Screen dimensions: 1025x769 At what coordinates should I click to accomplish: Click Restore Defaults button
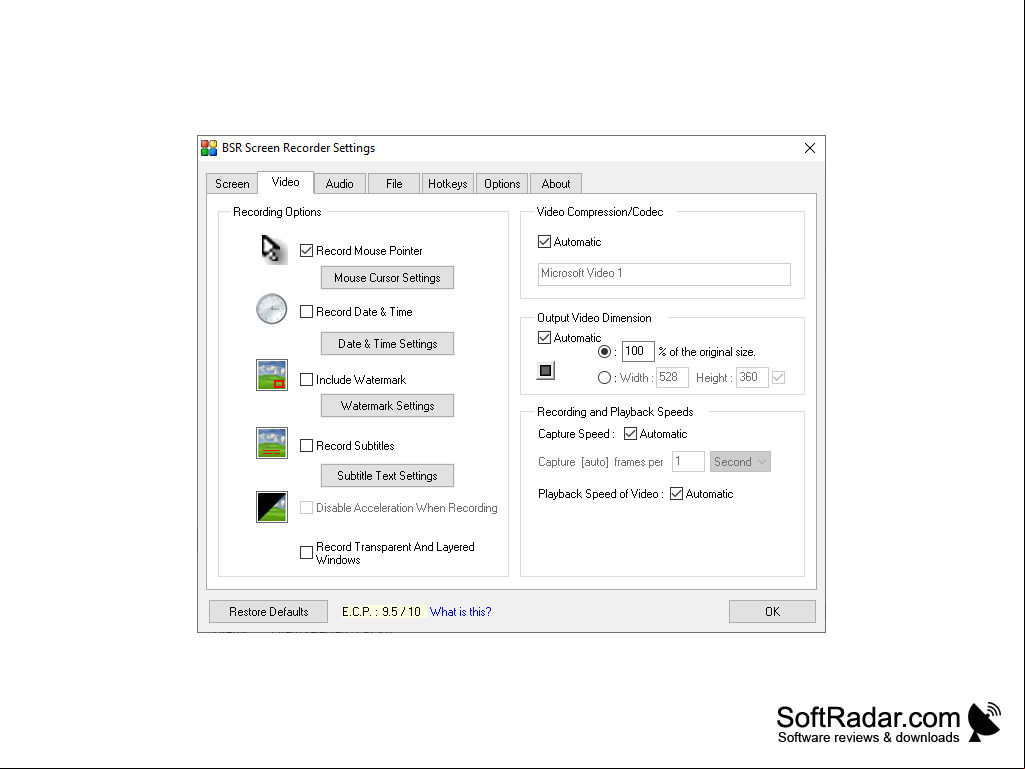(269, 611)
